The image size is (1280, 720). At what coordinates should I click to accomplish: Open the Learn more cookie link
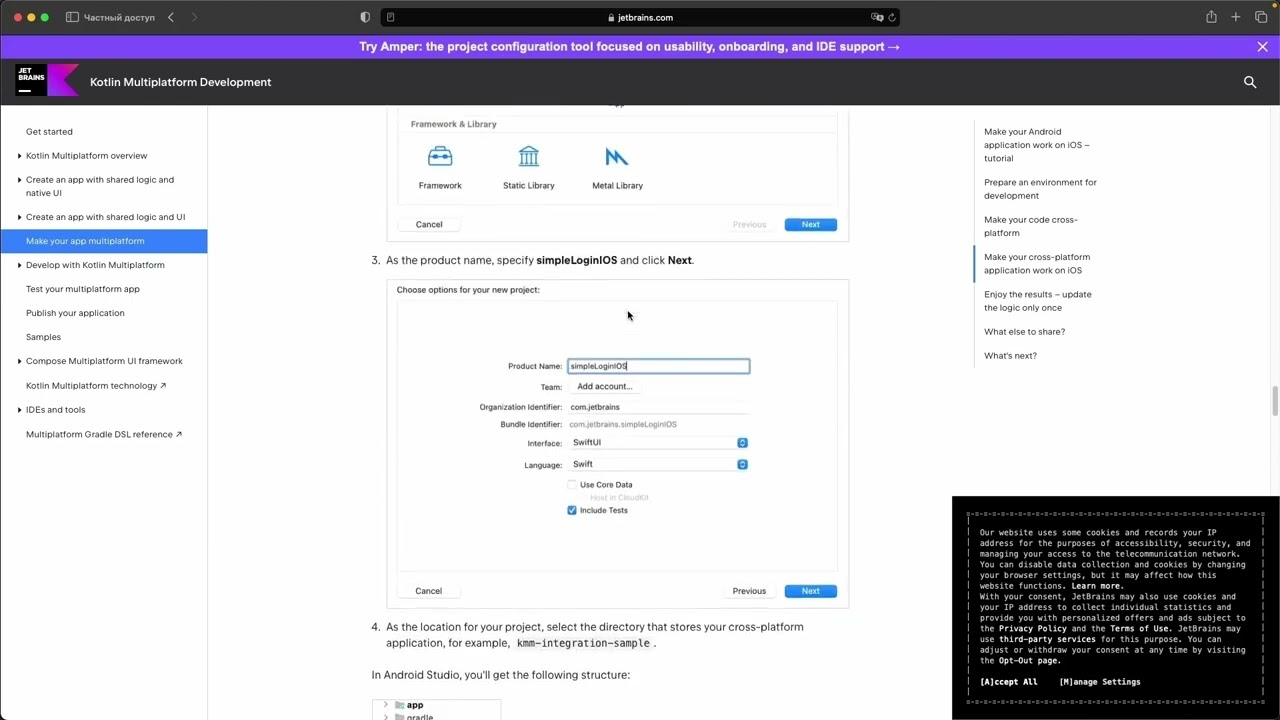click(x=1096, y=586)
